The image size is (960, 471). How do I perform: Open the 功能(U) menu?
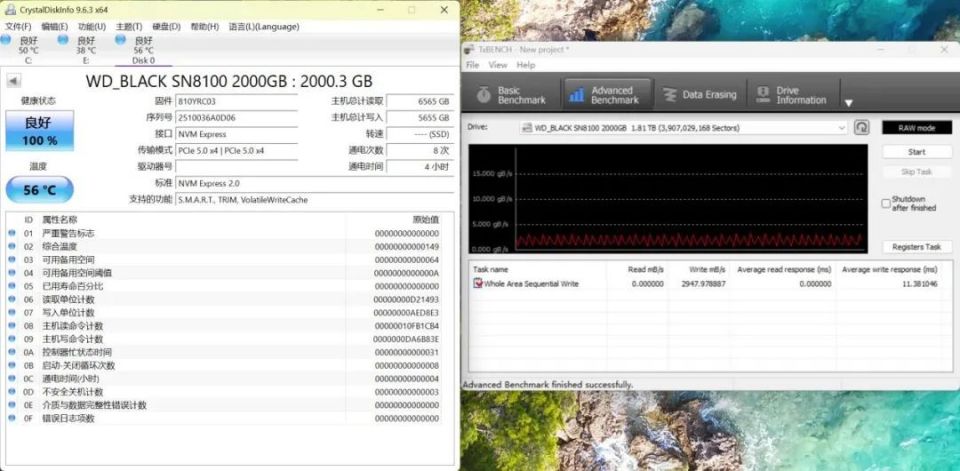pos(92,27)
